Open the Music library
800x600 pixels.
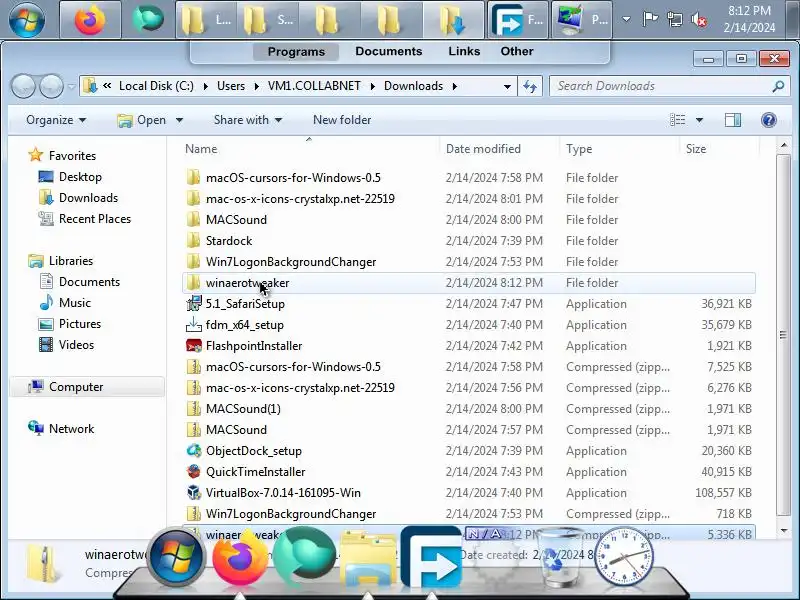click(65, 303)
